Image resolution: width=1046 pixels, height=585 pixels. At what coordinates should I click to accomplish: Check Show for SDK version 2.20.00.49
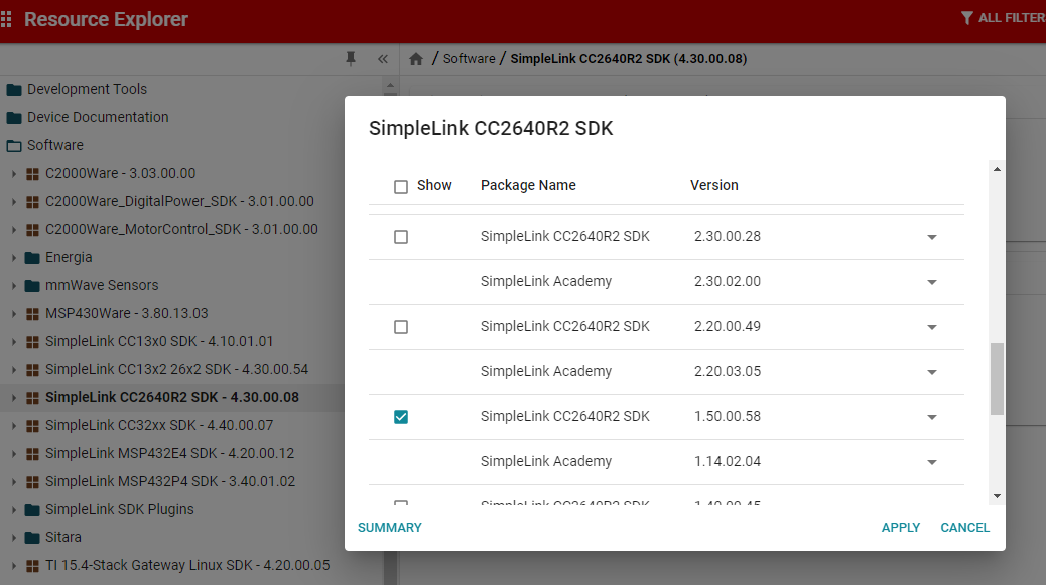coord(401,327)
